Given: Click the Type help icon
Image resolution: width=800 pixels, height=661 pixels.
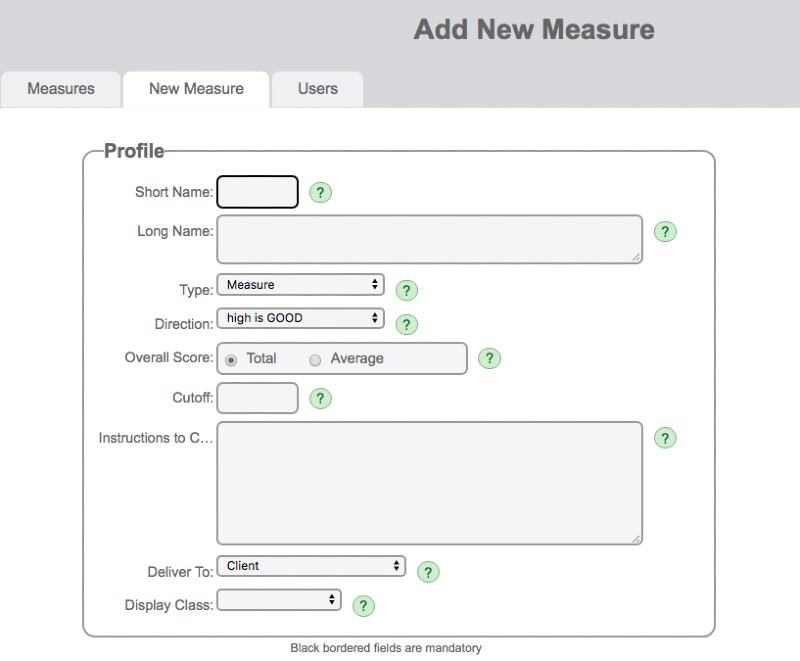Looking at the screenshot, I should 405,290.
